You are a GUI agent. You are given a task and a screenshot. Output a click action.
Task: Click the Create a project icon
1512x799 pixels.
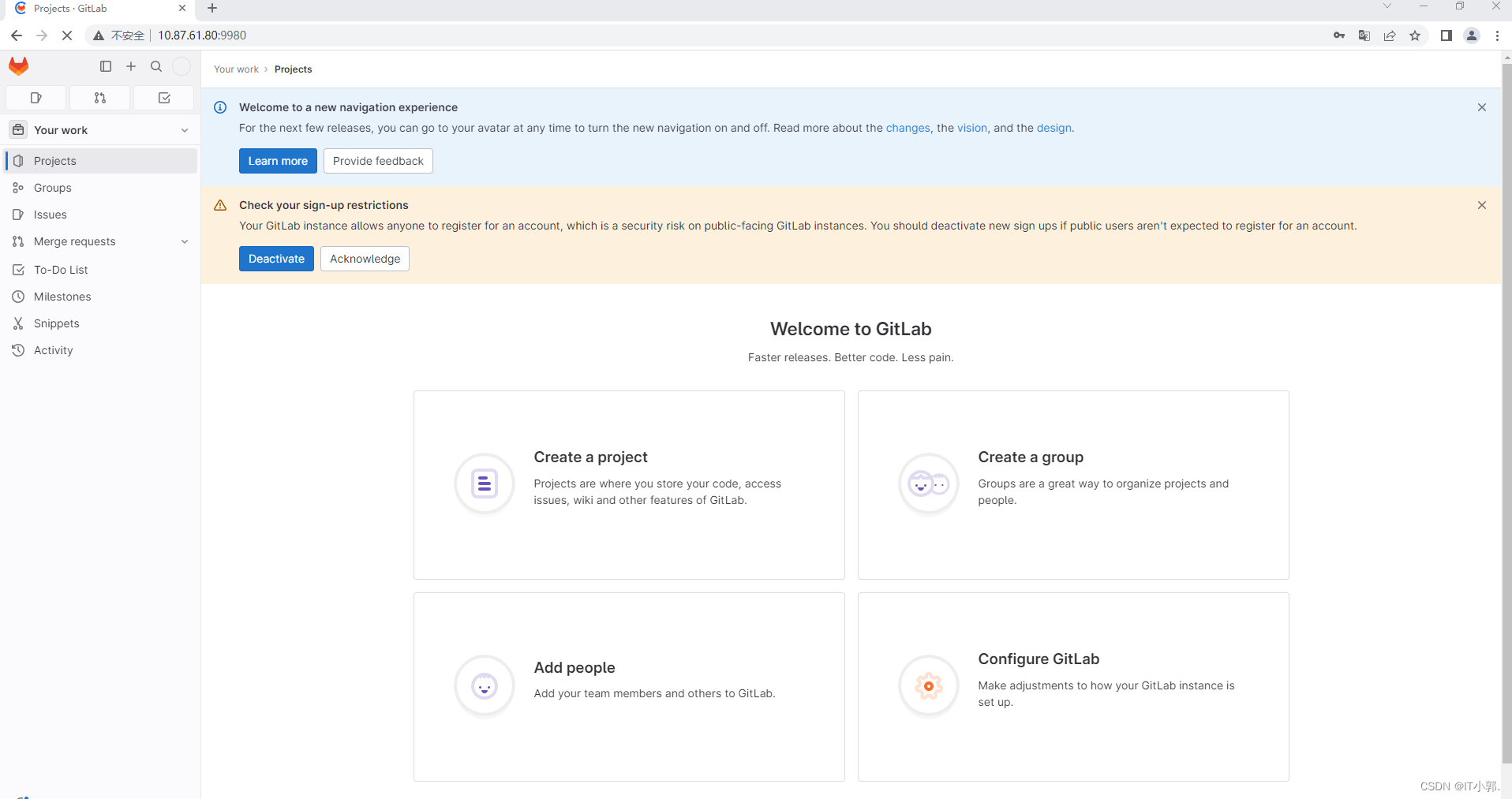(485, 484)
